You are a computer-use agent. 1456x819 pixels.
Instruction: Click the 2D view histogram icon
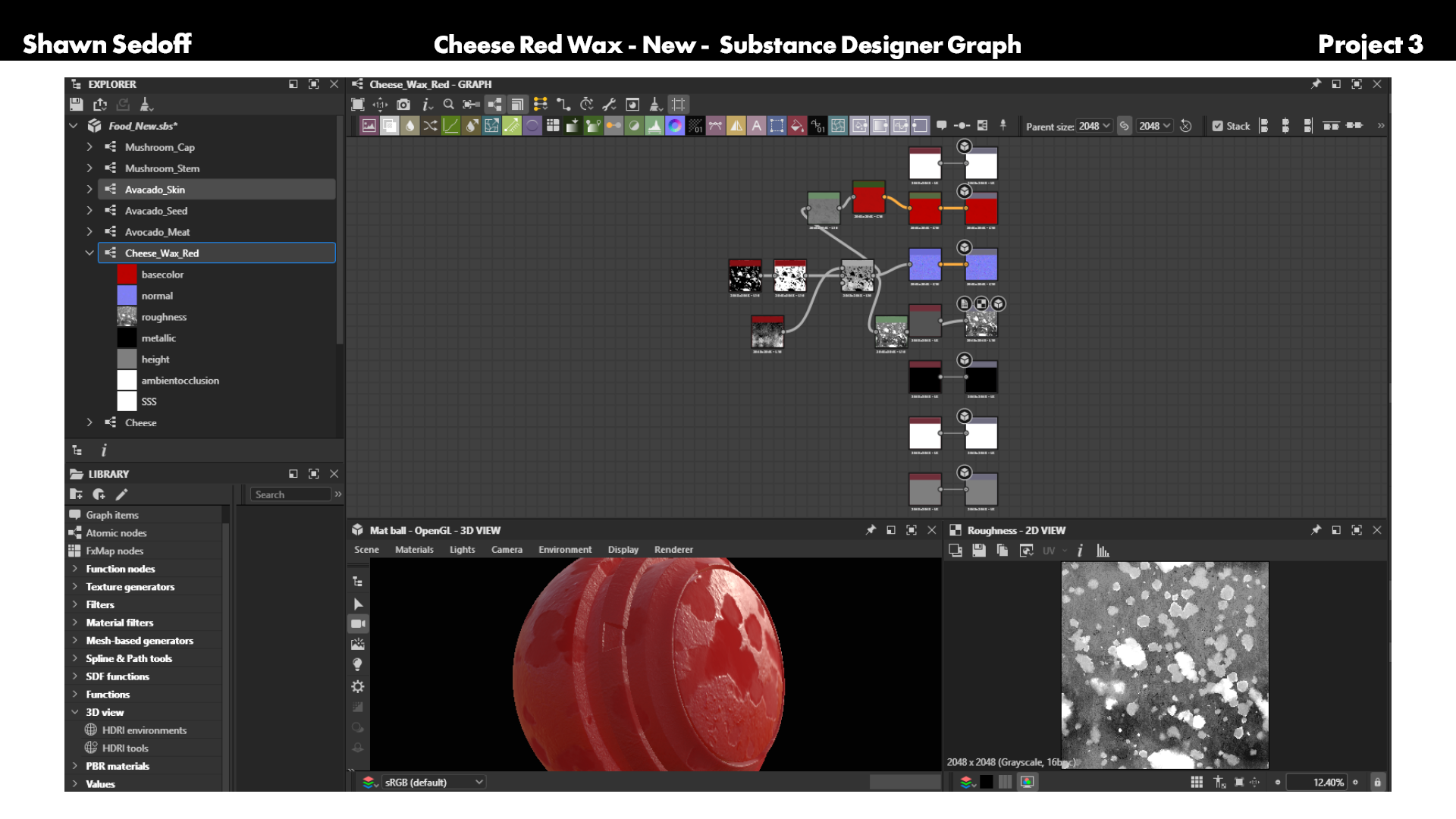tap(1103, 551)
